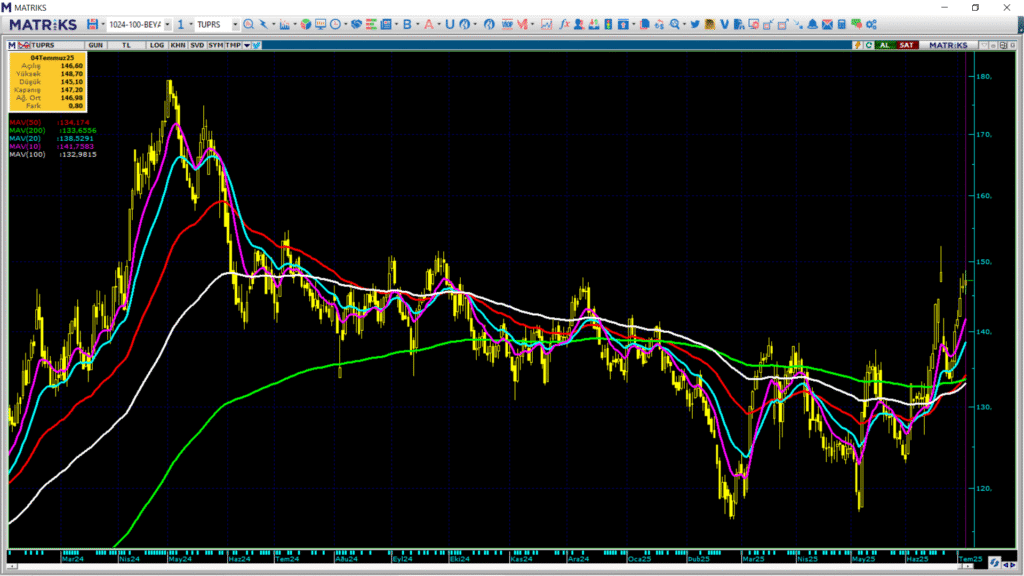This screenshot has height=576, width=1024.
Task: Click the magnifier search icon beside symbol box
Action: [248, 24]
